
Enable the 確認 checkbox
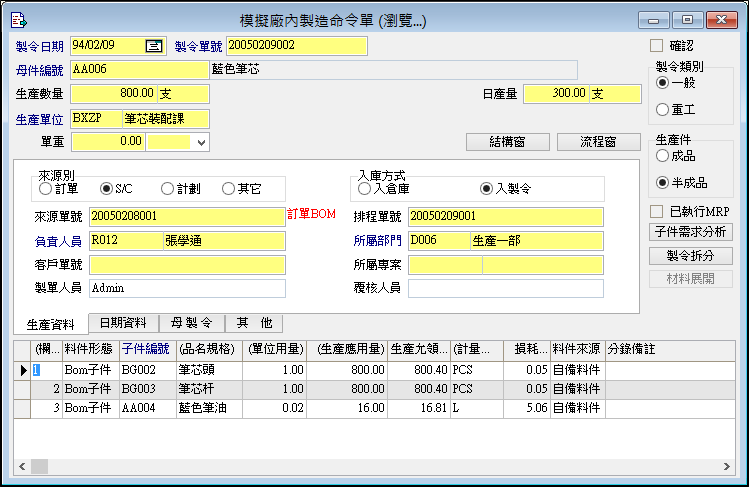coord(656,45)
